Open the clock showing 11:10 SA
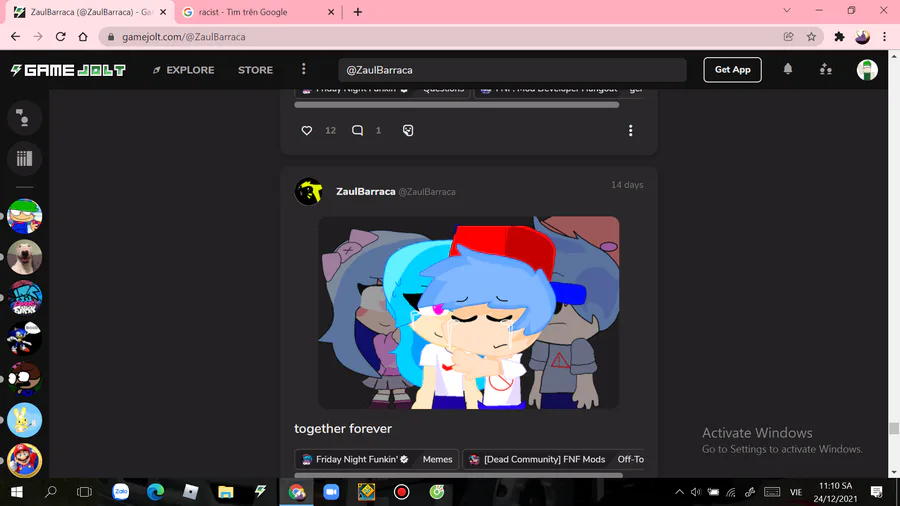Viewport: 900px width, 506px height. [x=835, y=492]
